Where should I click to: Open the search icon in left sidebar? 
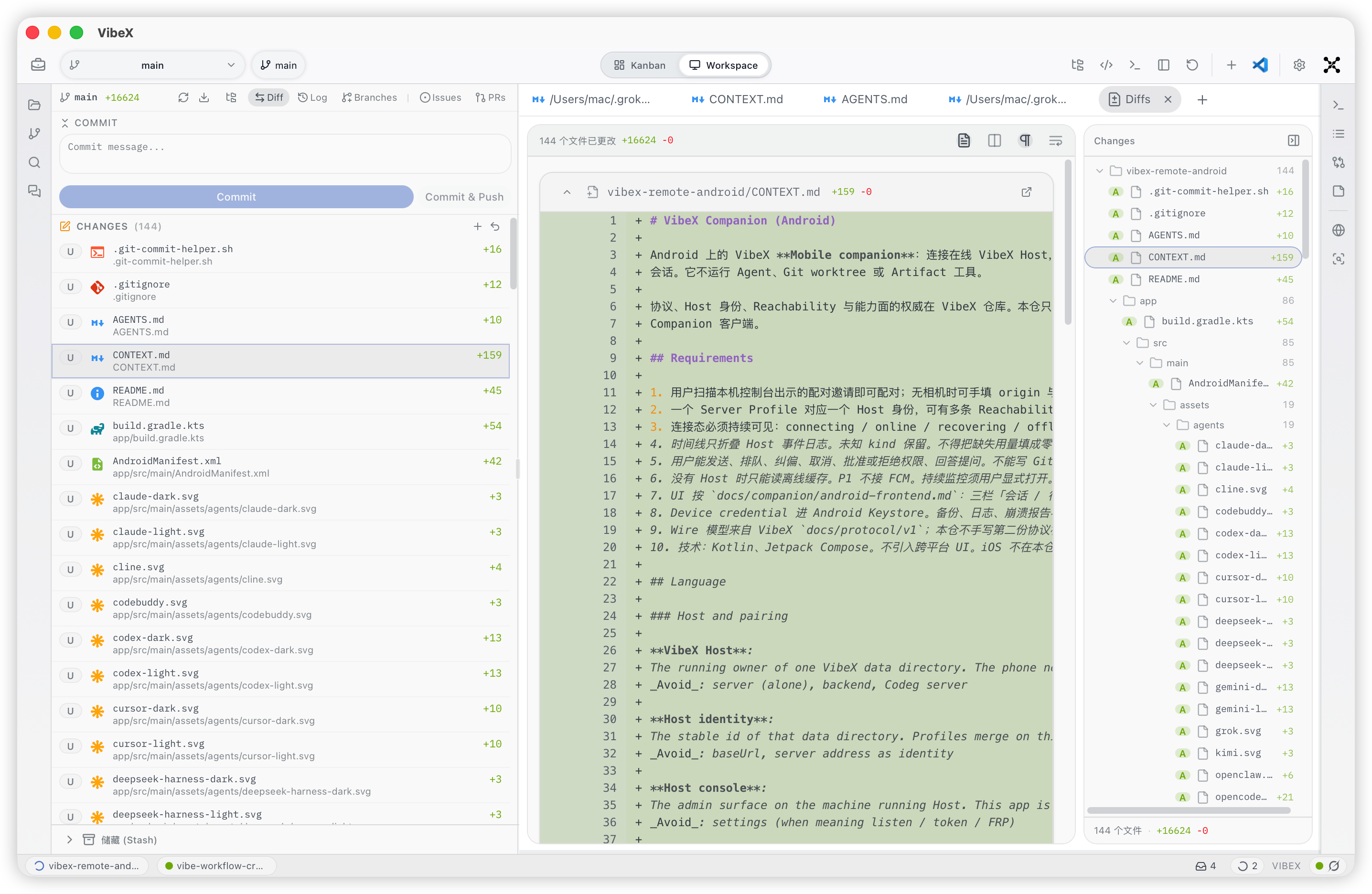[34, 162]
